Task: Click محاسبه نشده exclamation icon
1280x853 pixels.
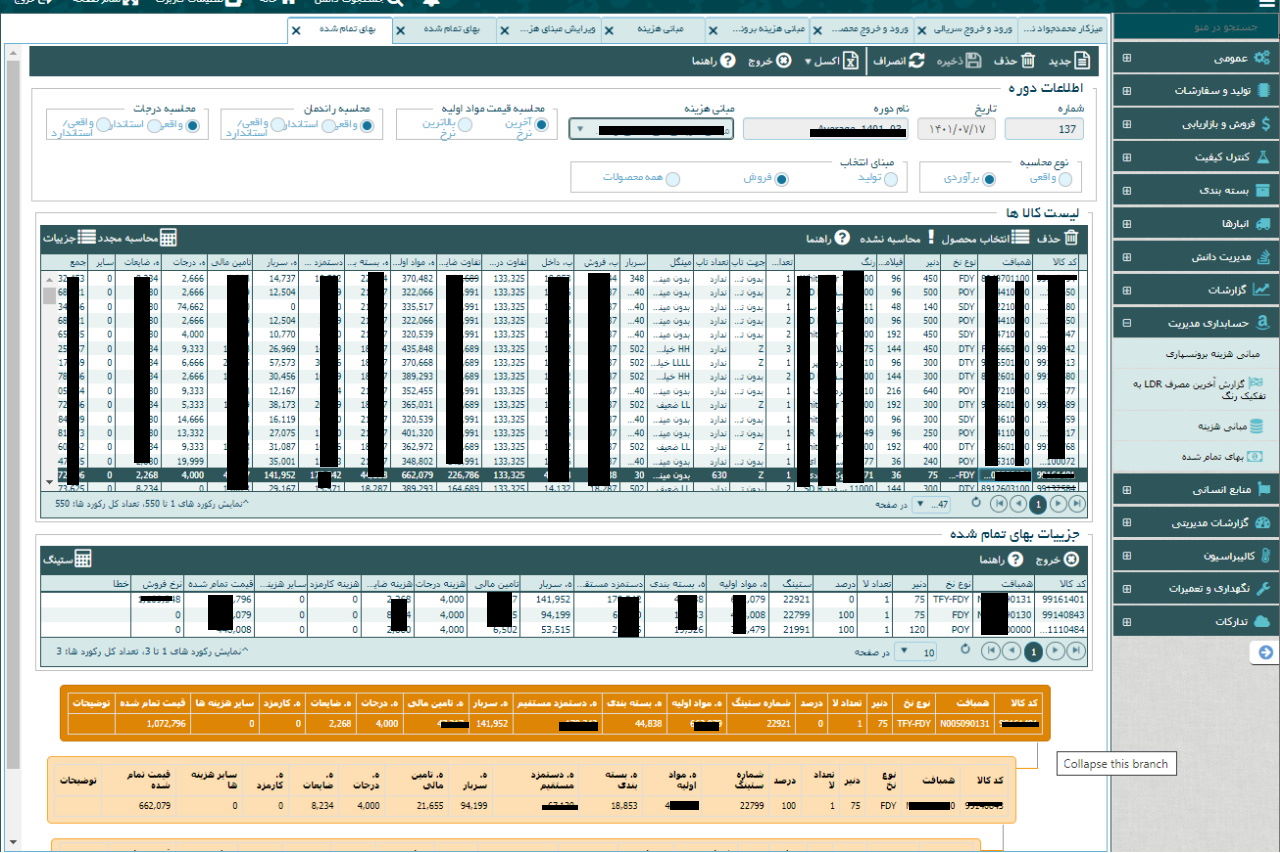Action: coord(931,238)
